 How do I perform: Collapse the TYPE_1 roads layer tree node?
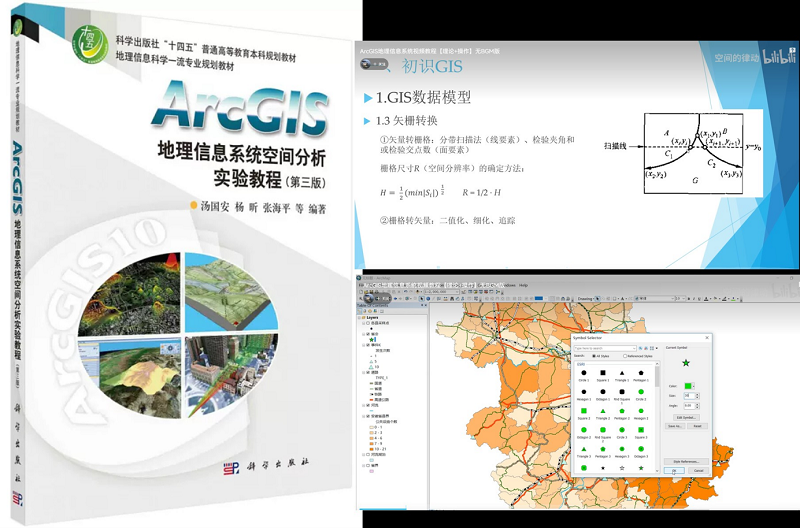pos(363,372)
